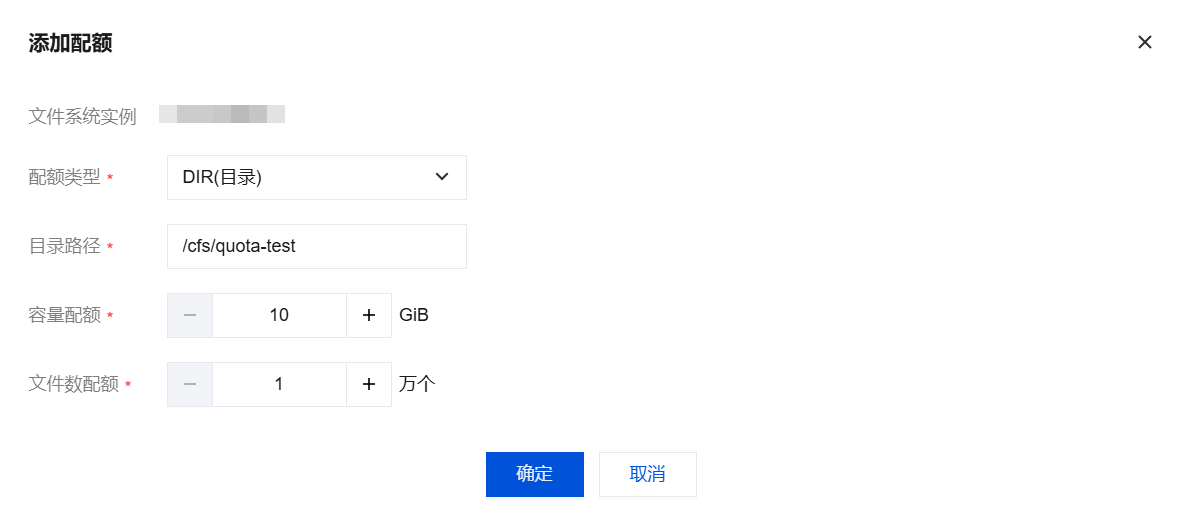Click the 文件数配额 value field showing 1
This screenshot has height=523, width=1179.
(x=279, y=384)
